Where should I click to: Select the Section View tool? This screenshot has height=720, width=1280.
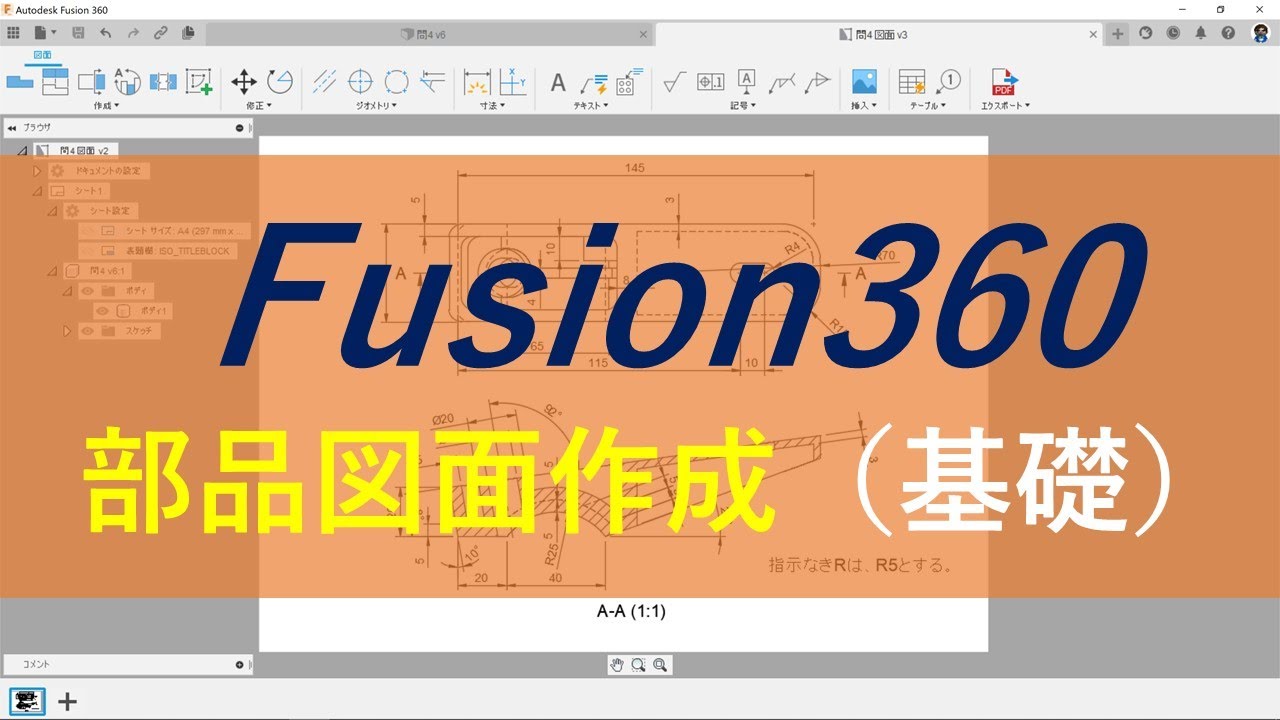coord(91,81)
